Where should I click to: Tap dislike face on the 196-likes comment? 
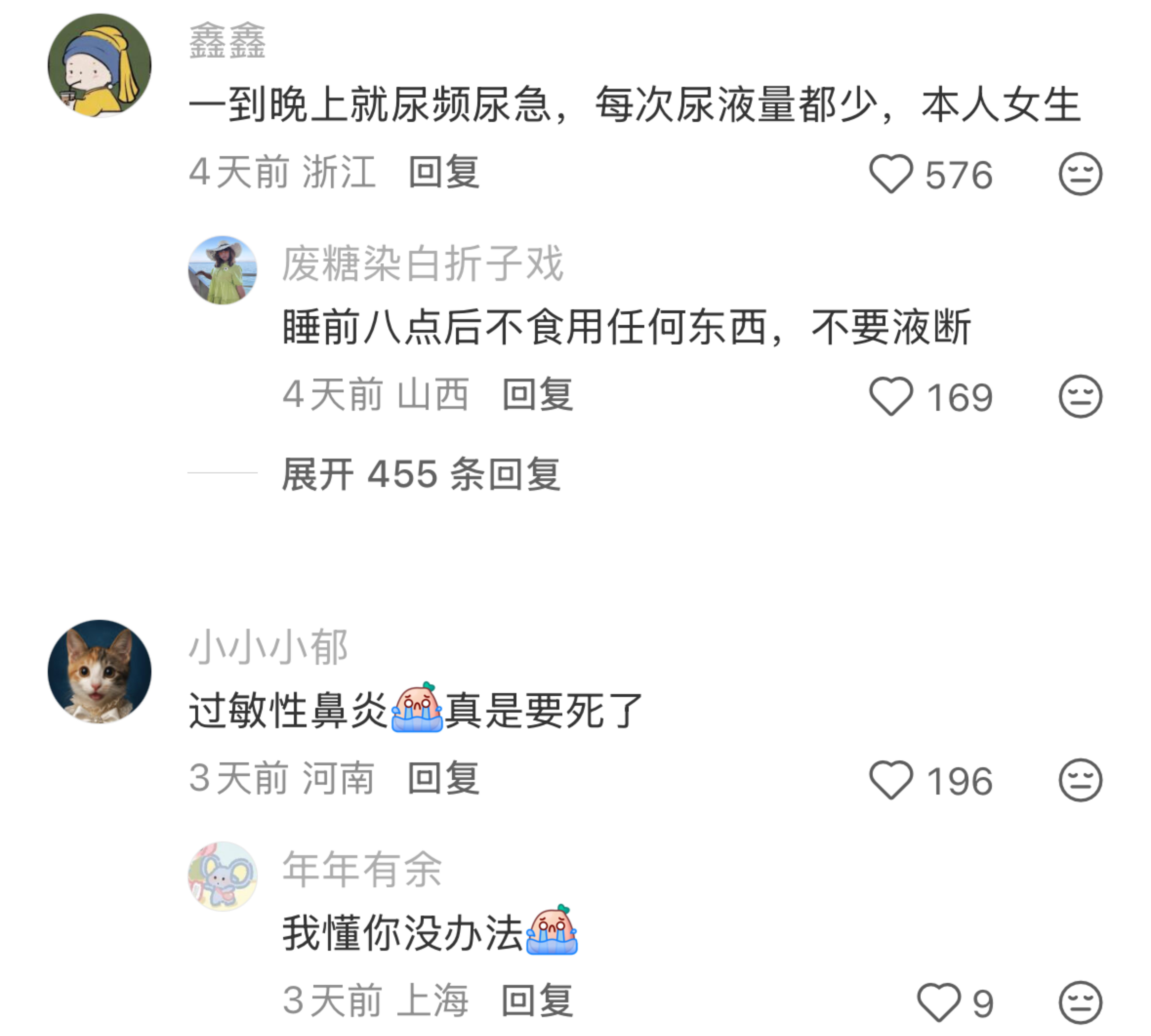(1080, 780)
